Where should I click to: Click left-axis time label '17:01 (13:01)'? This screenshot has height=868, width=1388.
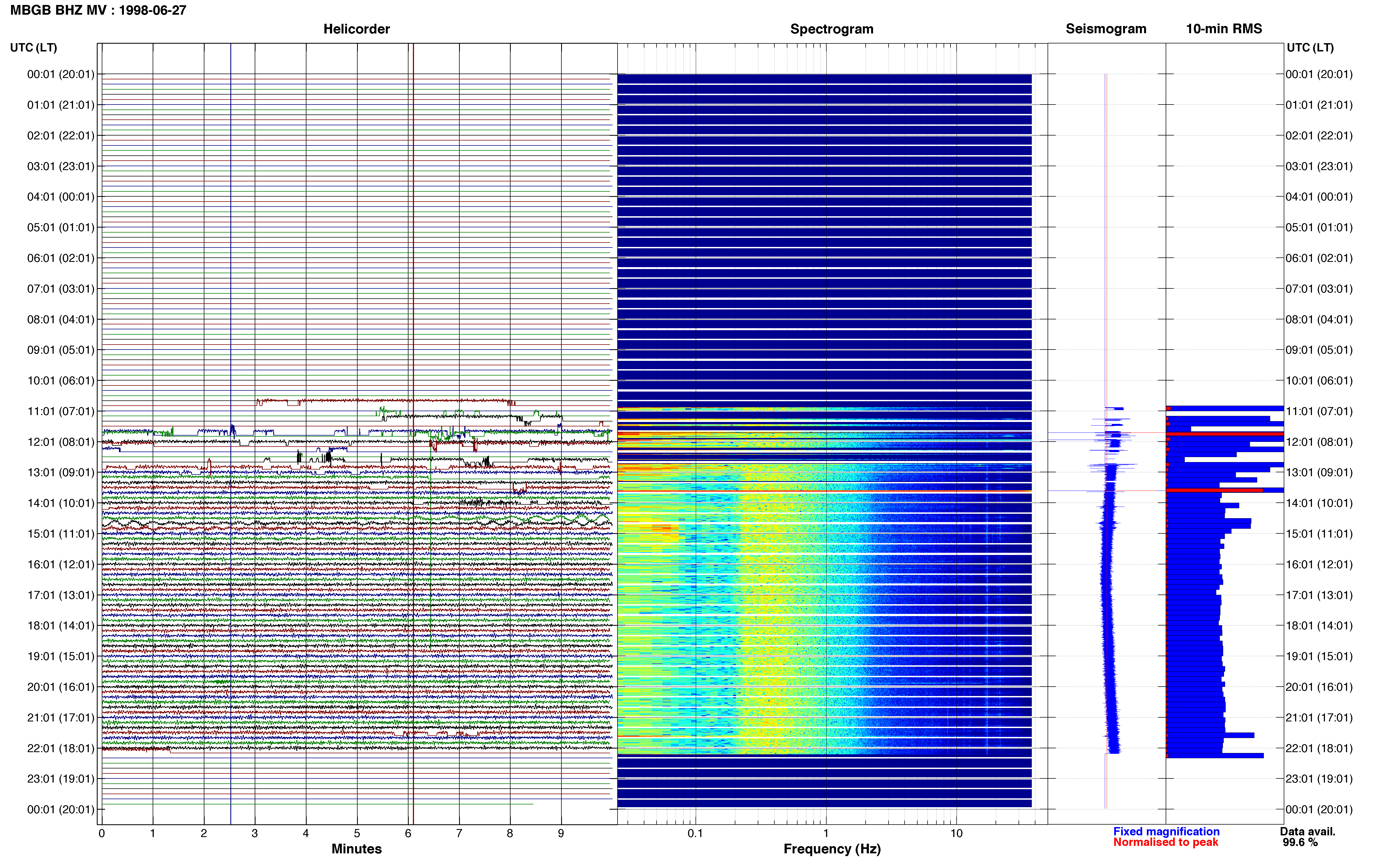(x=61, y=595)
